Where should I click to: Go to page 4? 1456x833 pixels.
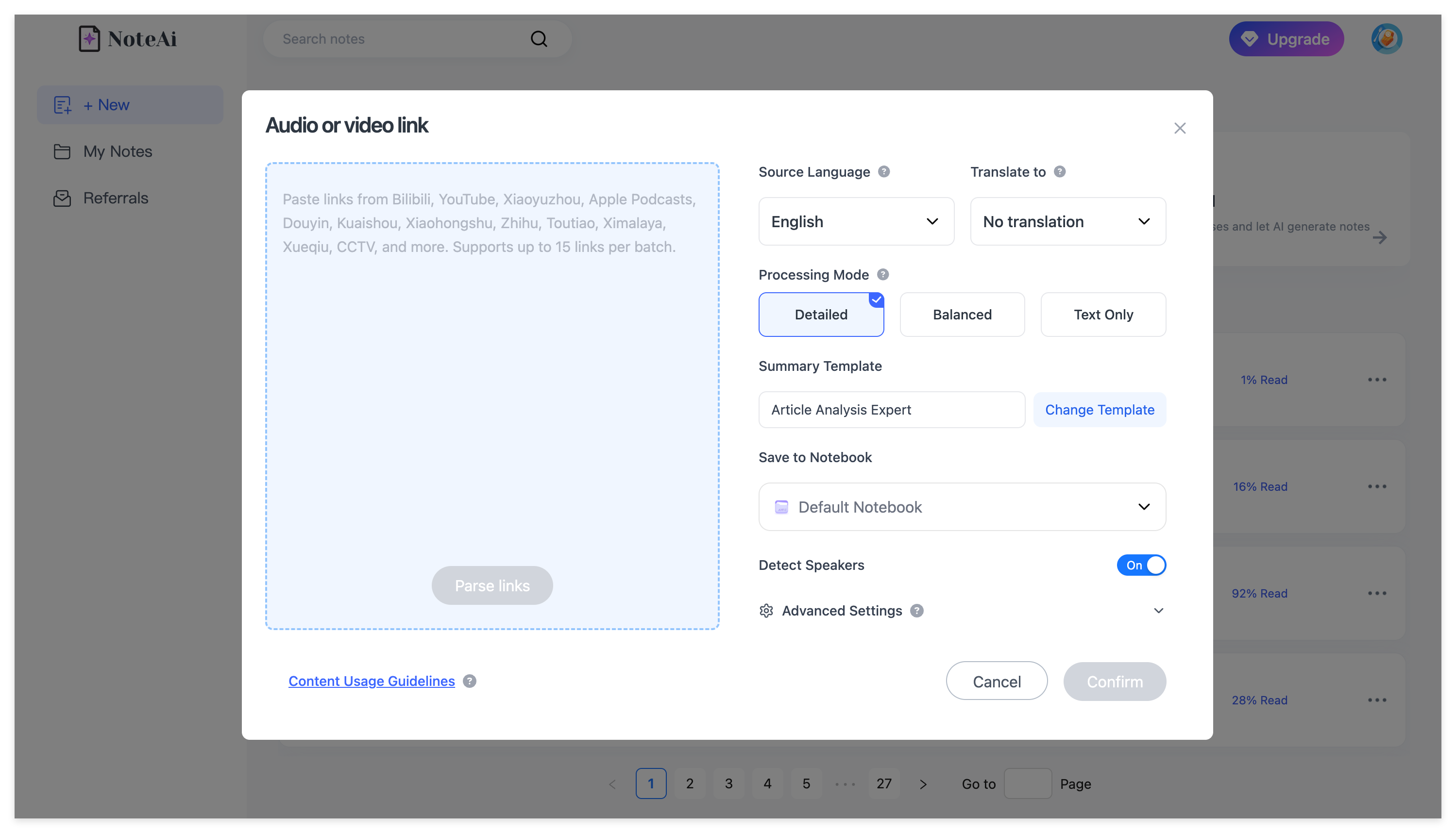click(x=767, y=784)
